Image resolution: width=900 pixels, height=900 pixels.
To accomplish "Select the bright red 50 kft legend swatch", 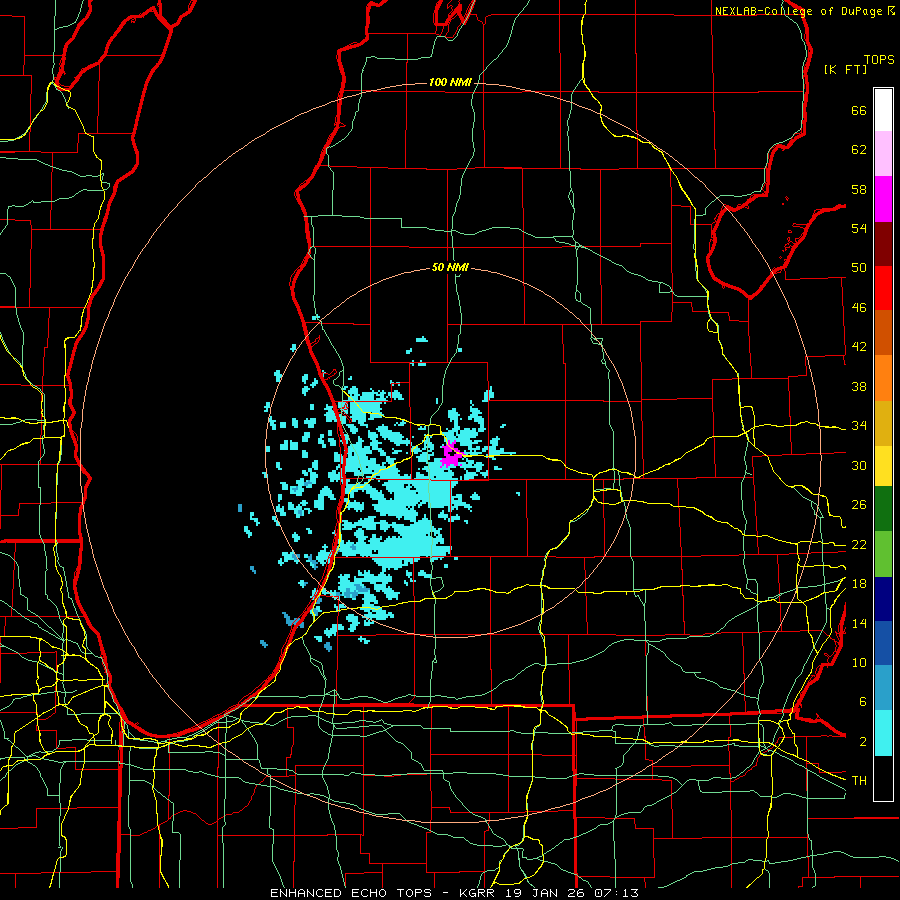I will [883, 288].
